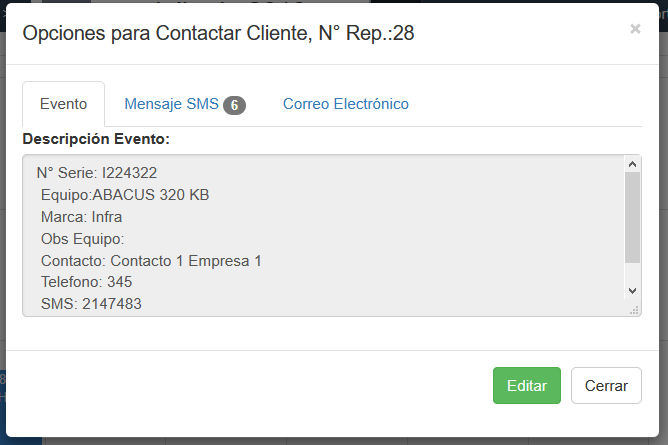Click the SMS count badge showing 6
Viewport: 668px width, 445px height.
coord(234,105)
